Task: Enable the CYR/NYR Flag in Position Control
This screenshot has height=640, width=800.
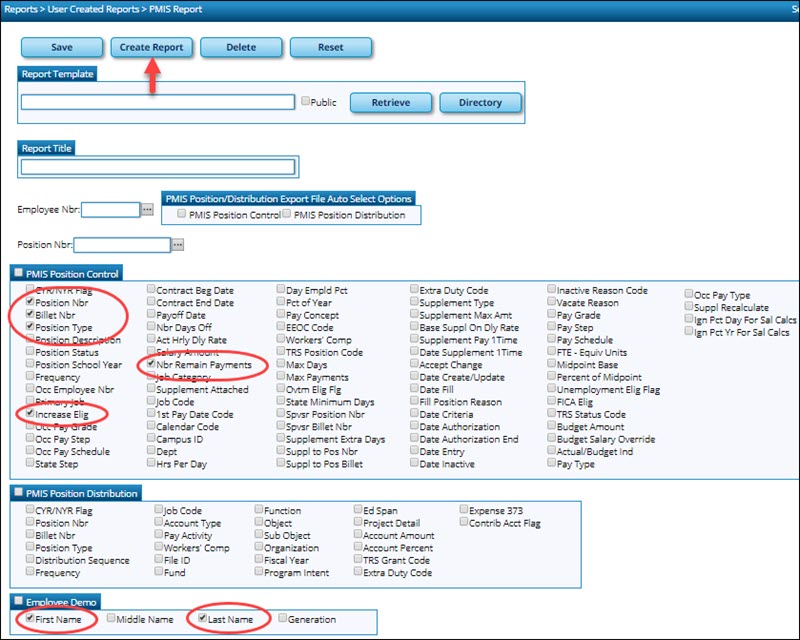Action: tap(28, 290)
